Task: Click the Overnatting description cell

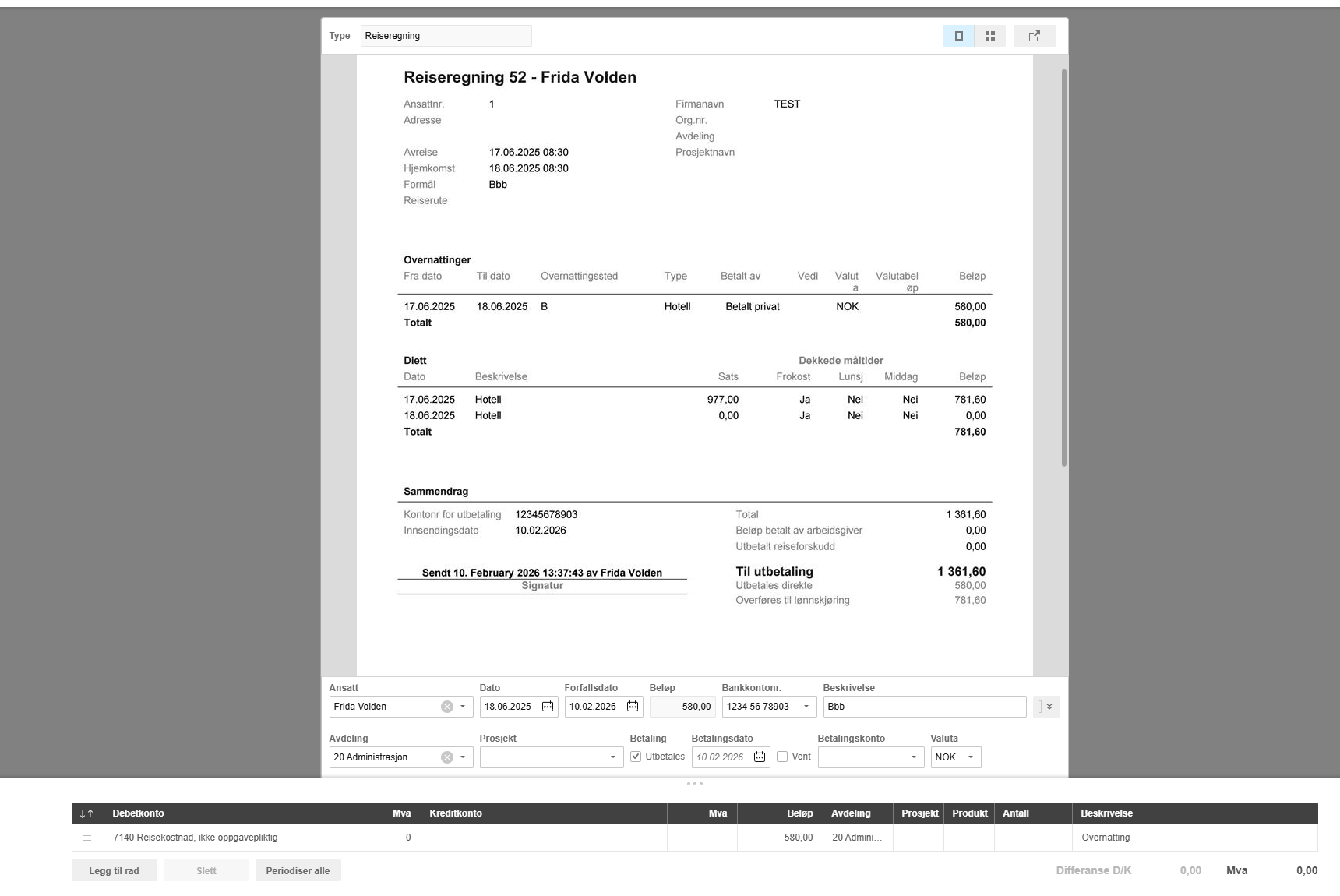Action: pos(1195,838)
